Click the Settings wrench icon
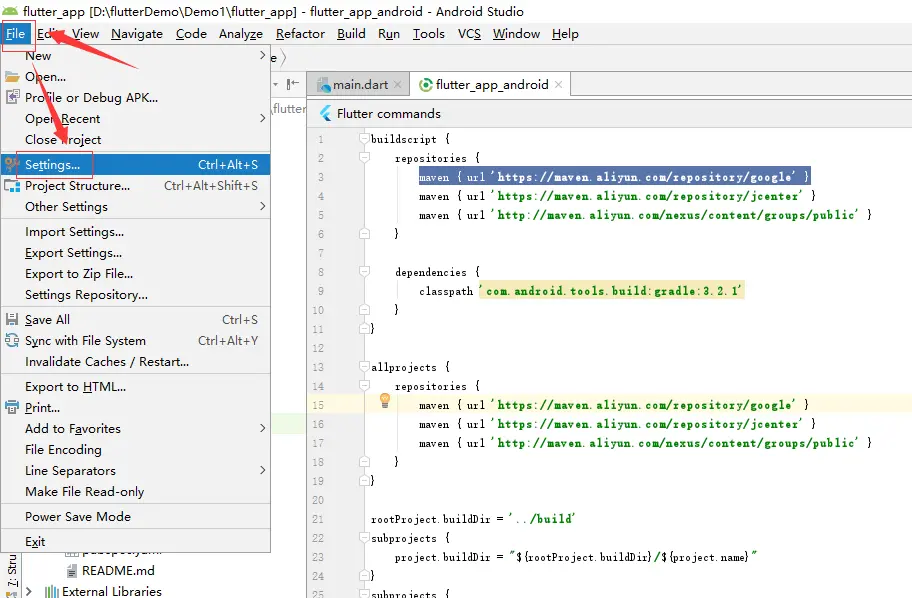Viewport: 912px width, 598px height. [x=12, y=165]
